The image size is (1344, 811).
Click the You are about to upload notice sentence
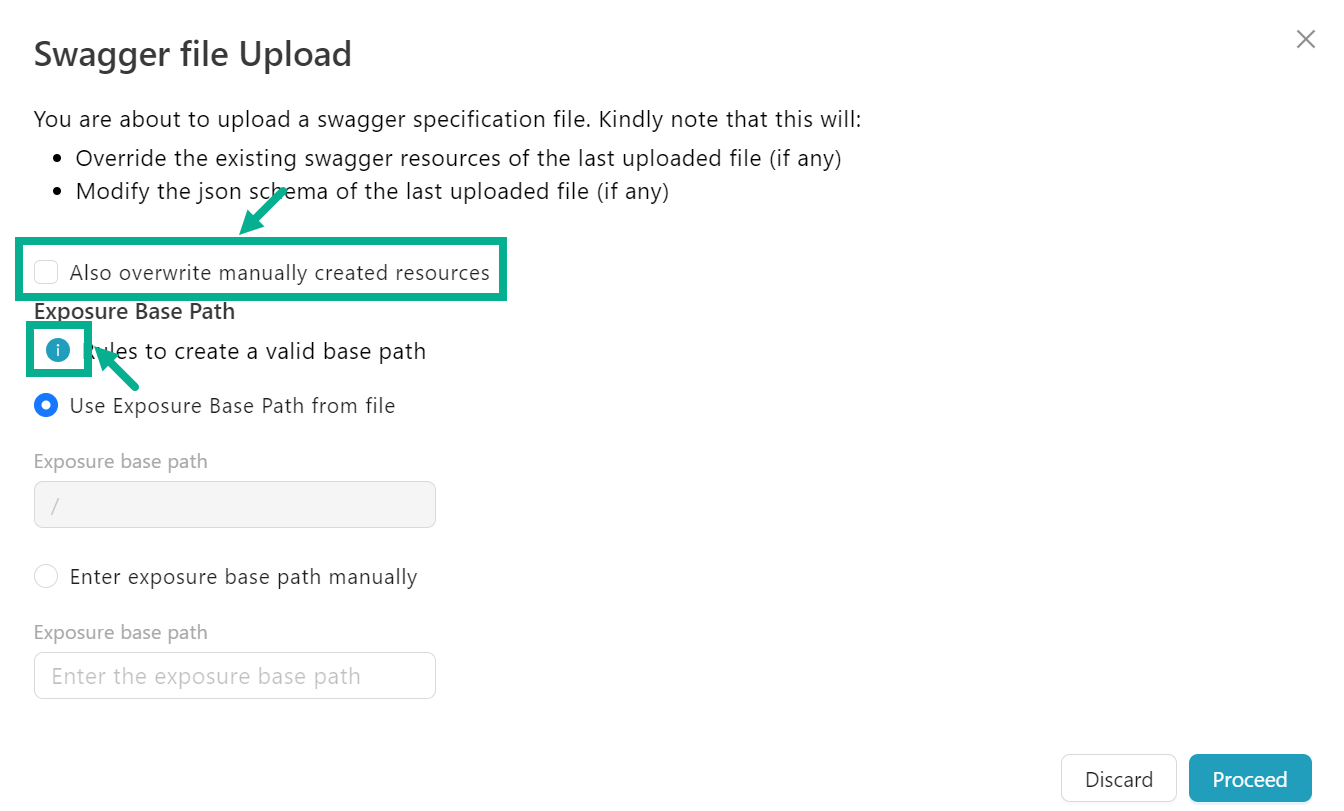click(447, 120)
